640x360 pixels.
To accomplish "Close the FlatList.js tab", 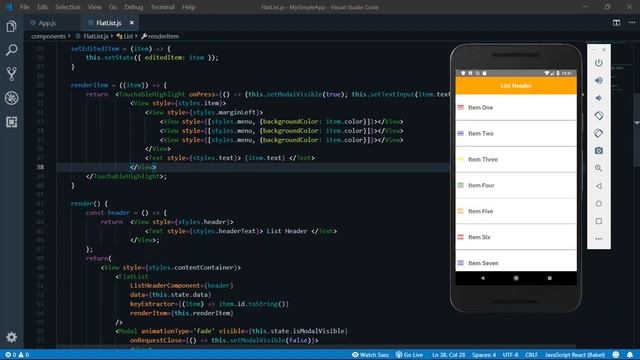I will tap(131, 23).
